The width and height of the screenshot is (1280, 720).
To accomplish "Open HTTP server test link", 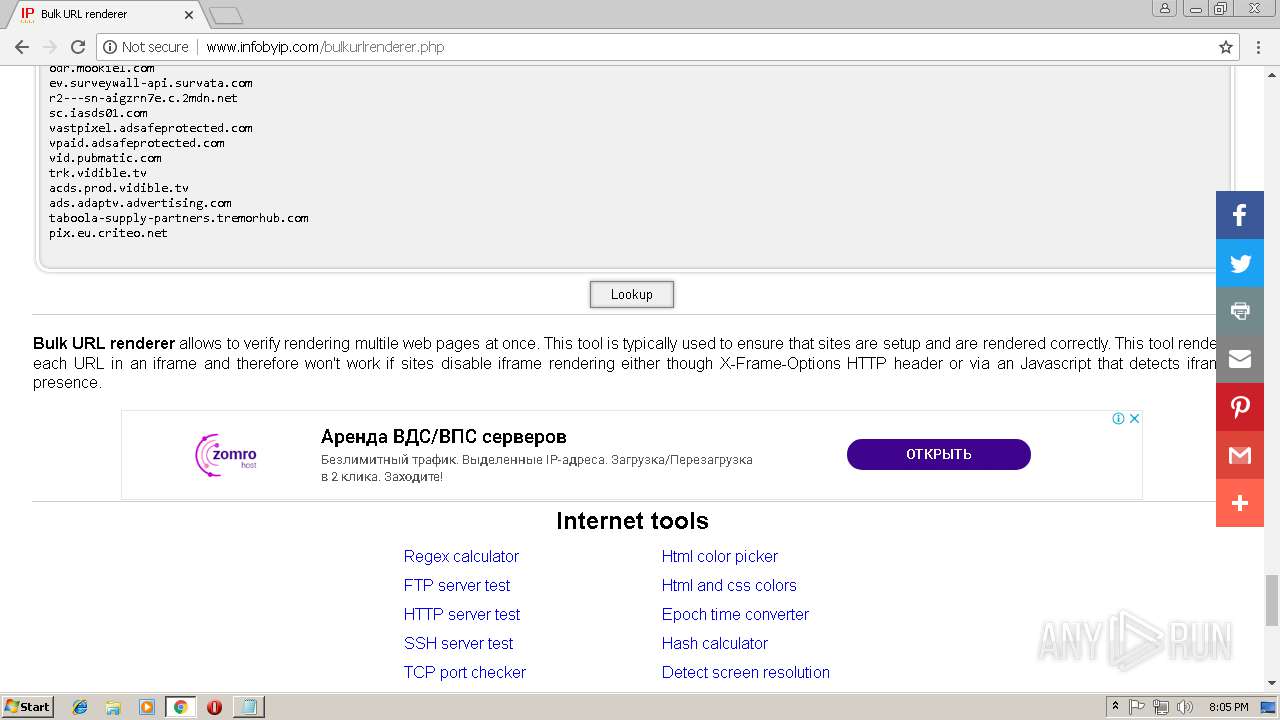I will click(x=462, y=614).
